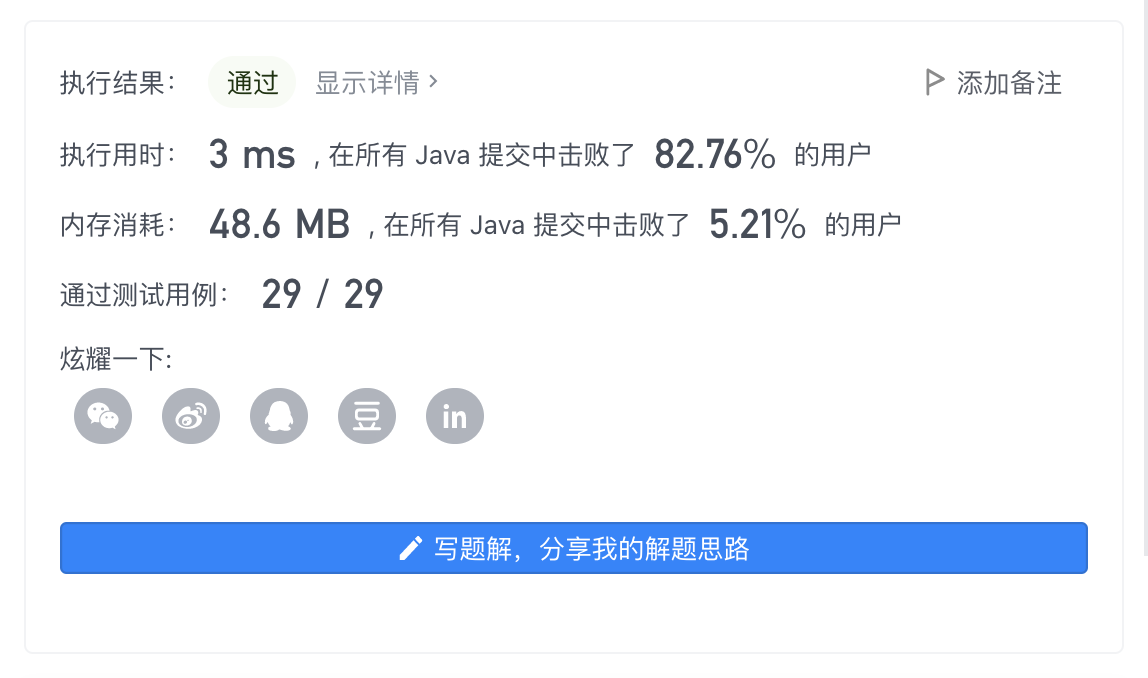Click the 添加备注 text label
Viewport: 1148px width, 678px height.
tap(1009, 83)
